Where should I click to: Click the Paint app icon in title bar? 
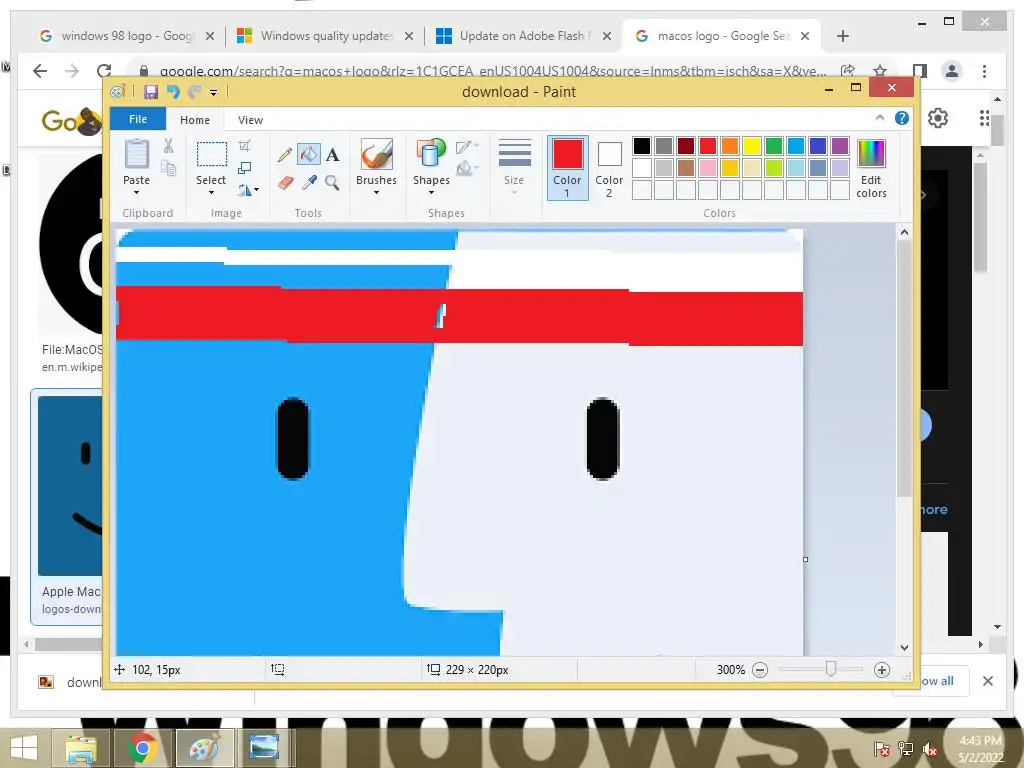click(118, 92)
